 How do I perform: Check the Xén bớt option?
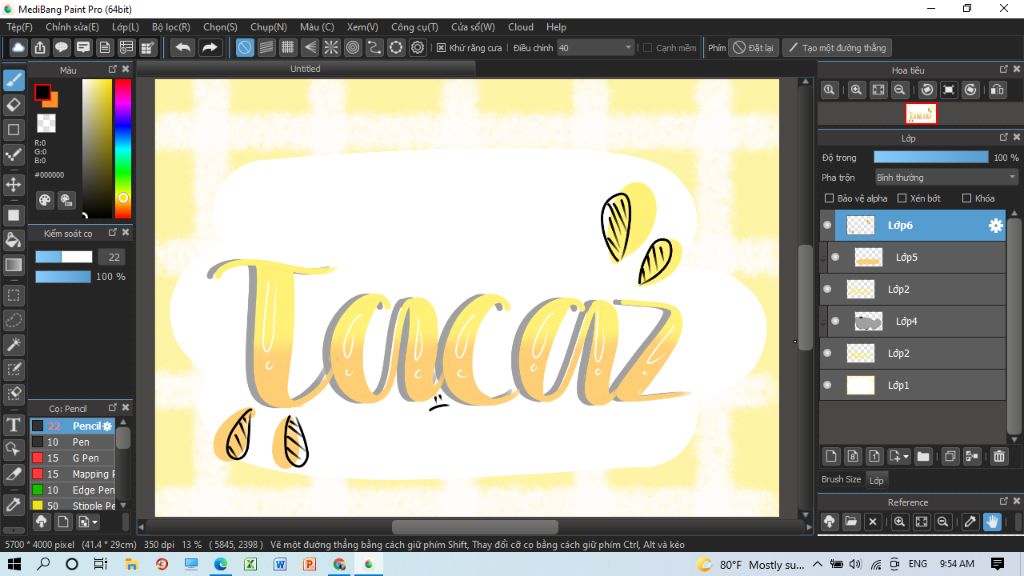[902, 198]
